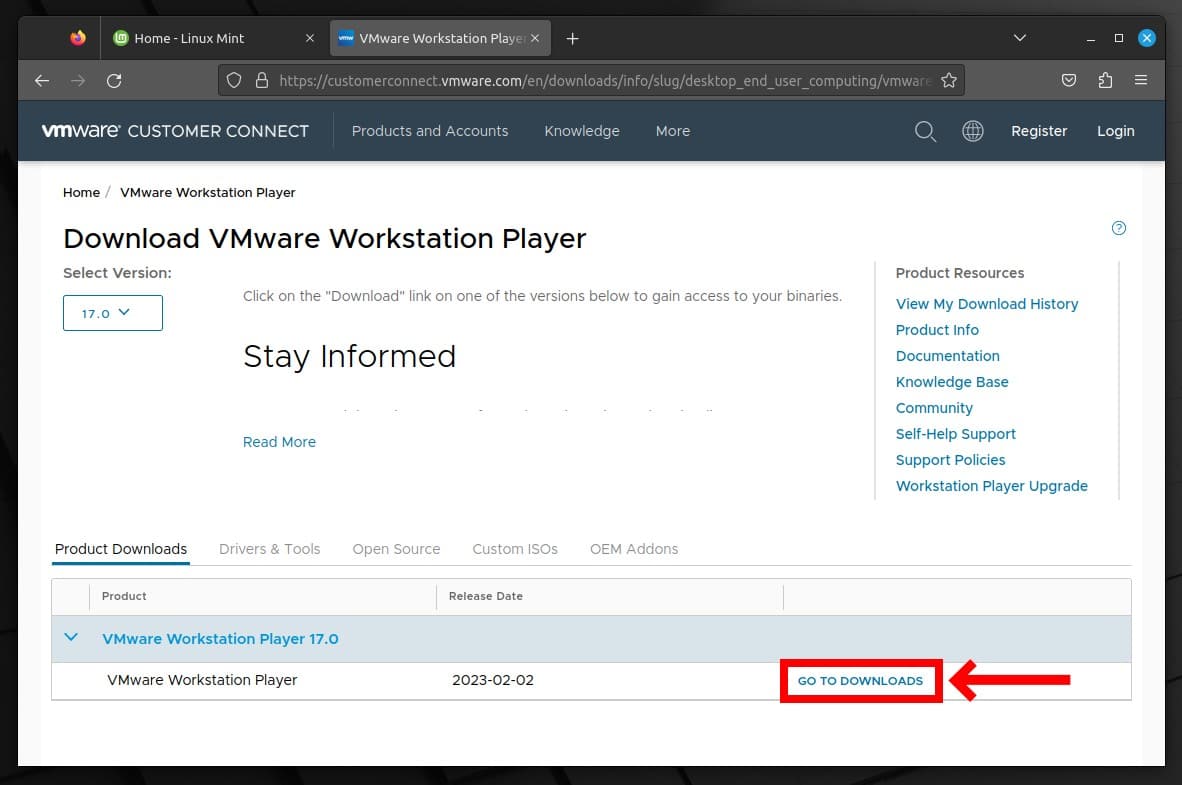Click the GO TO DOWNLOADS button
Screen dimensions: 1182x785
[860, 680]
